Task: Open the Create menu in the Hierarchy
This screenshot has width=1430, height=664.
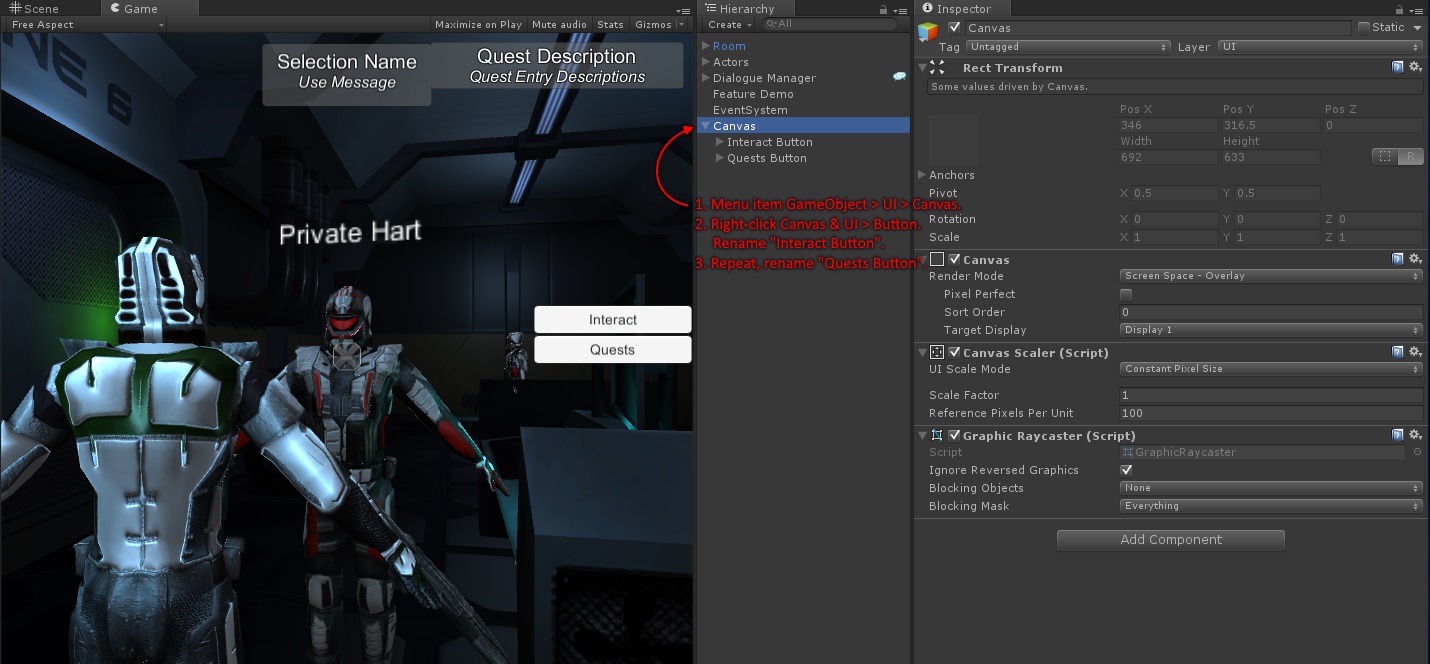Action: click(x=730, y=24)
